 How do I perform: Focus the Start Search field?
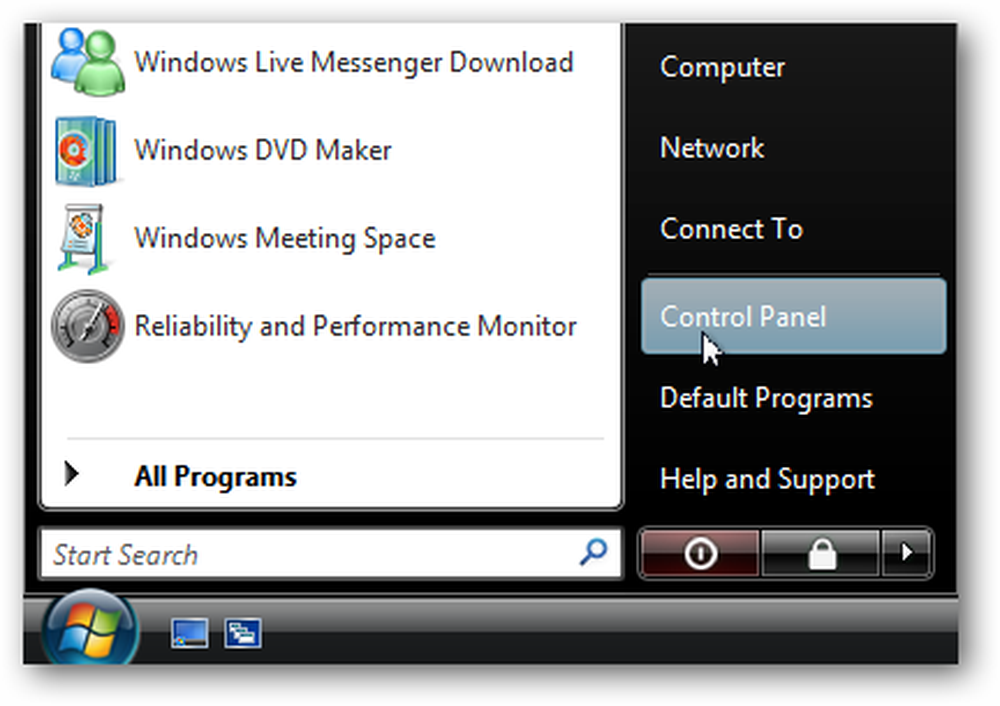point(330,554)
